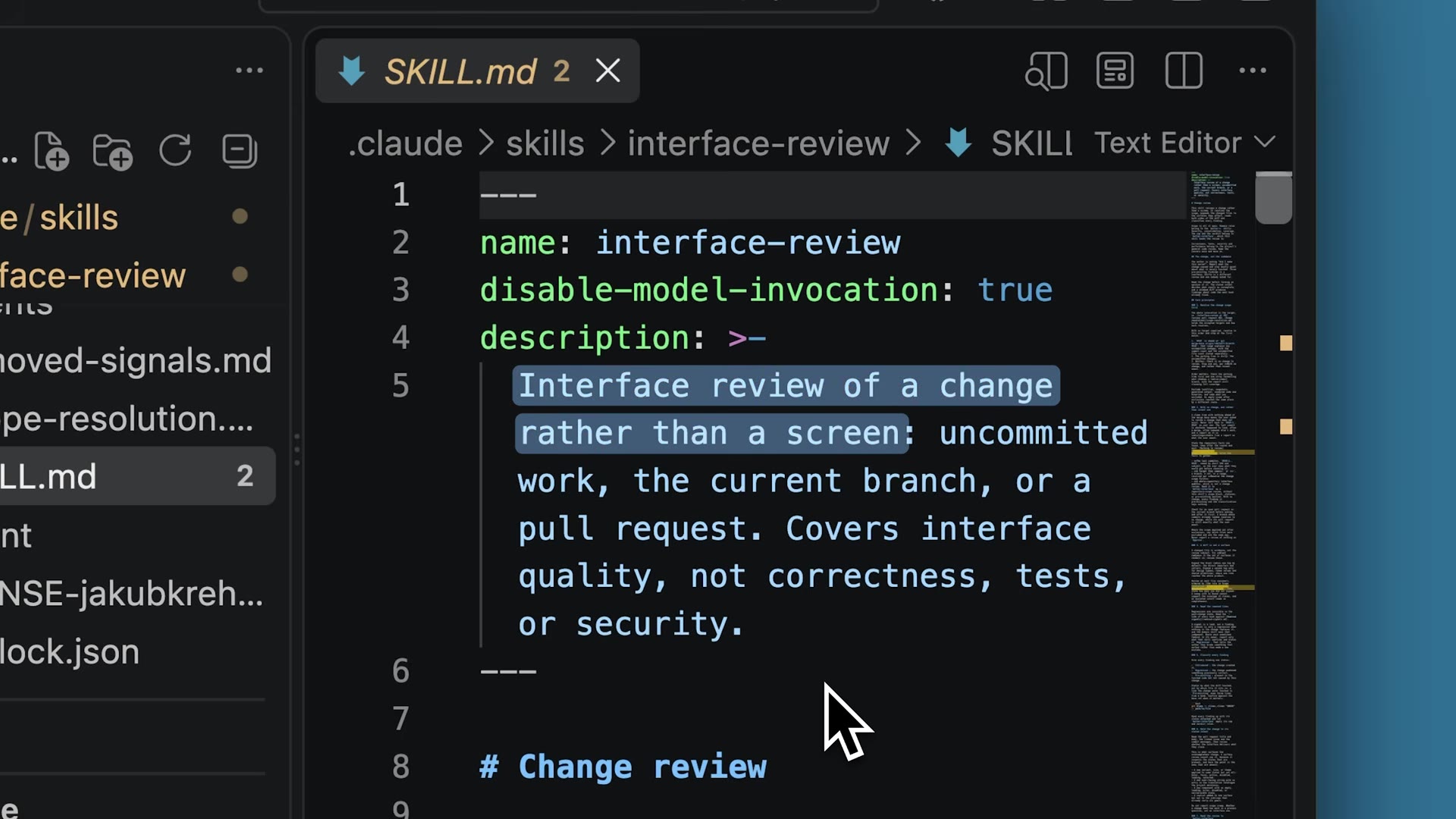Click the editor vertical scrollbar thumb

pyautogui.click(x=1273, y=199)
